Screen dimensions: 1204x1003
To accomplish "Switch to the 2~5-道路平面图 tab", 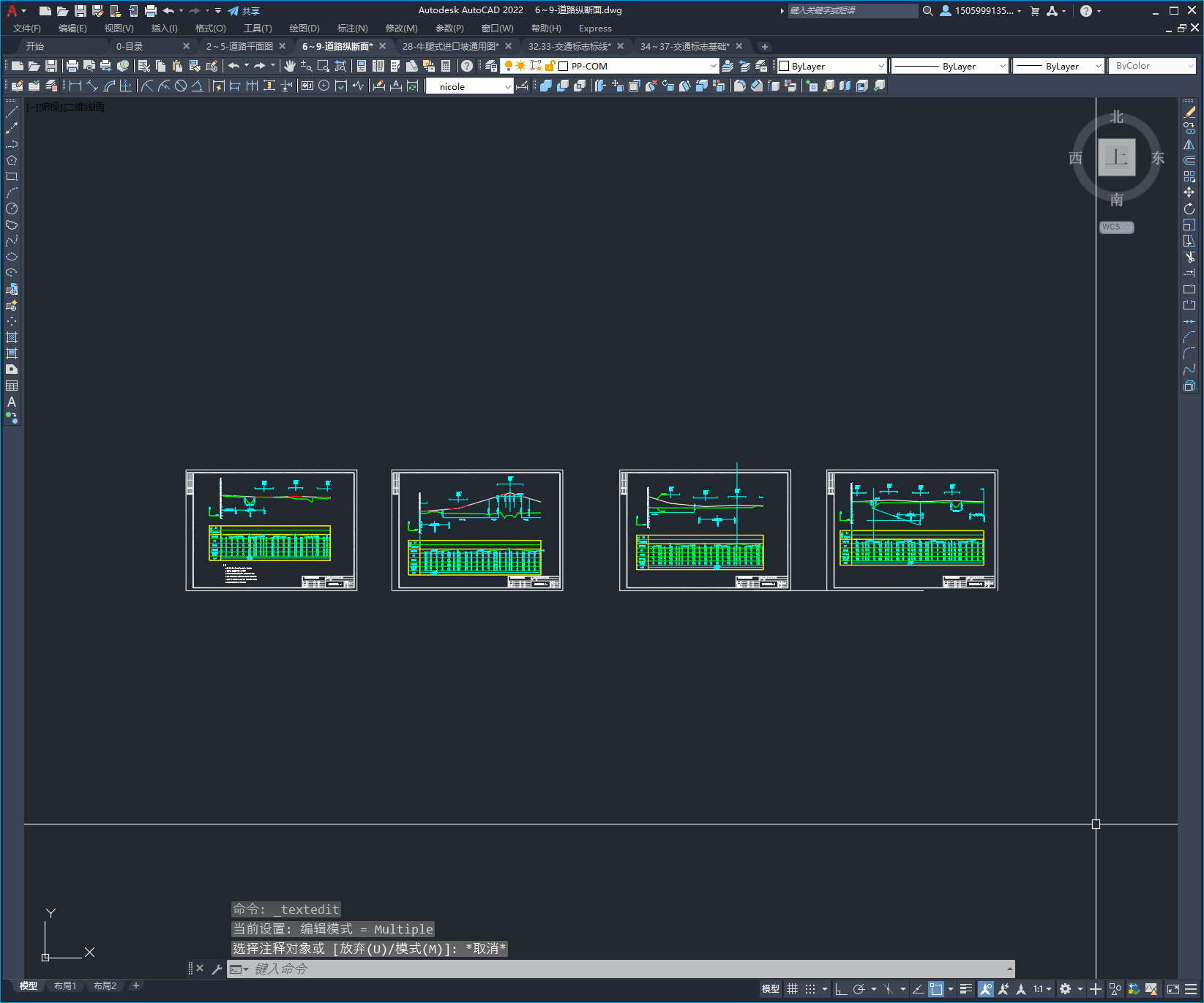I will tap(239, 46).
